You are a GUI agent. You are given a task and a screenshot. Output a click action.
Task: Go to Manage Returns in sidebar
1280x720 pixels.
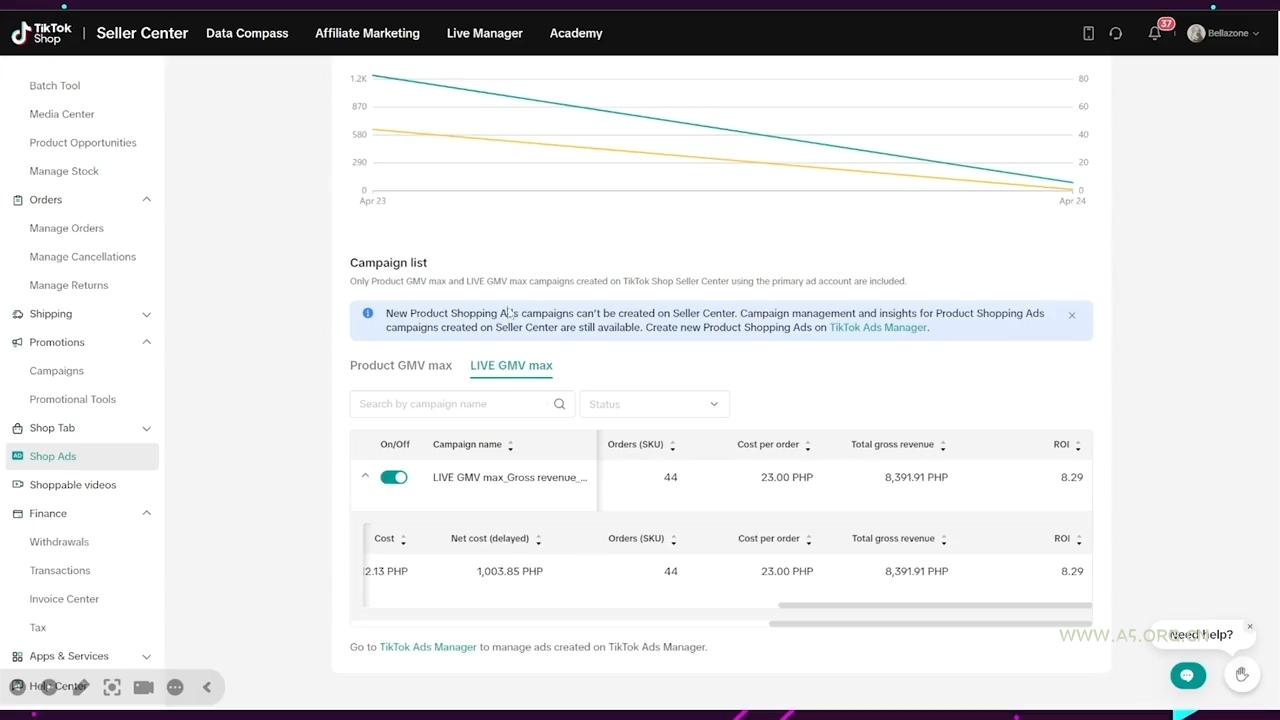[x=69, y=285]
